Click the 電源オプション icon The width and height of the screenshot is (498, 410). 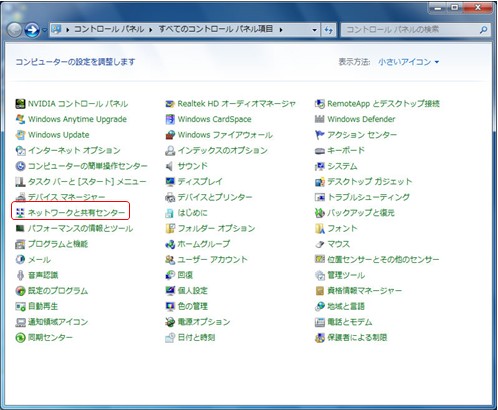click(x=170, y=322)
